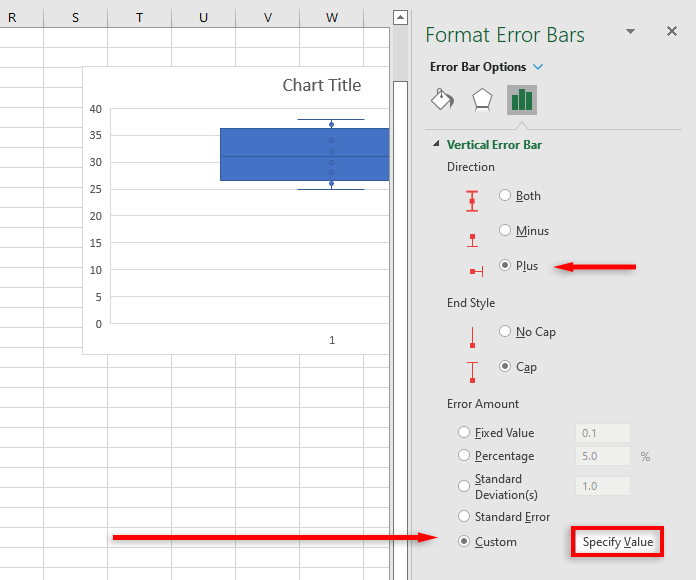Click the Error Bar Options heading text
The height and width of the screenshot is (580, 696).
478,67
